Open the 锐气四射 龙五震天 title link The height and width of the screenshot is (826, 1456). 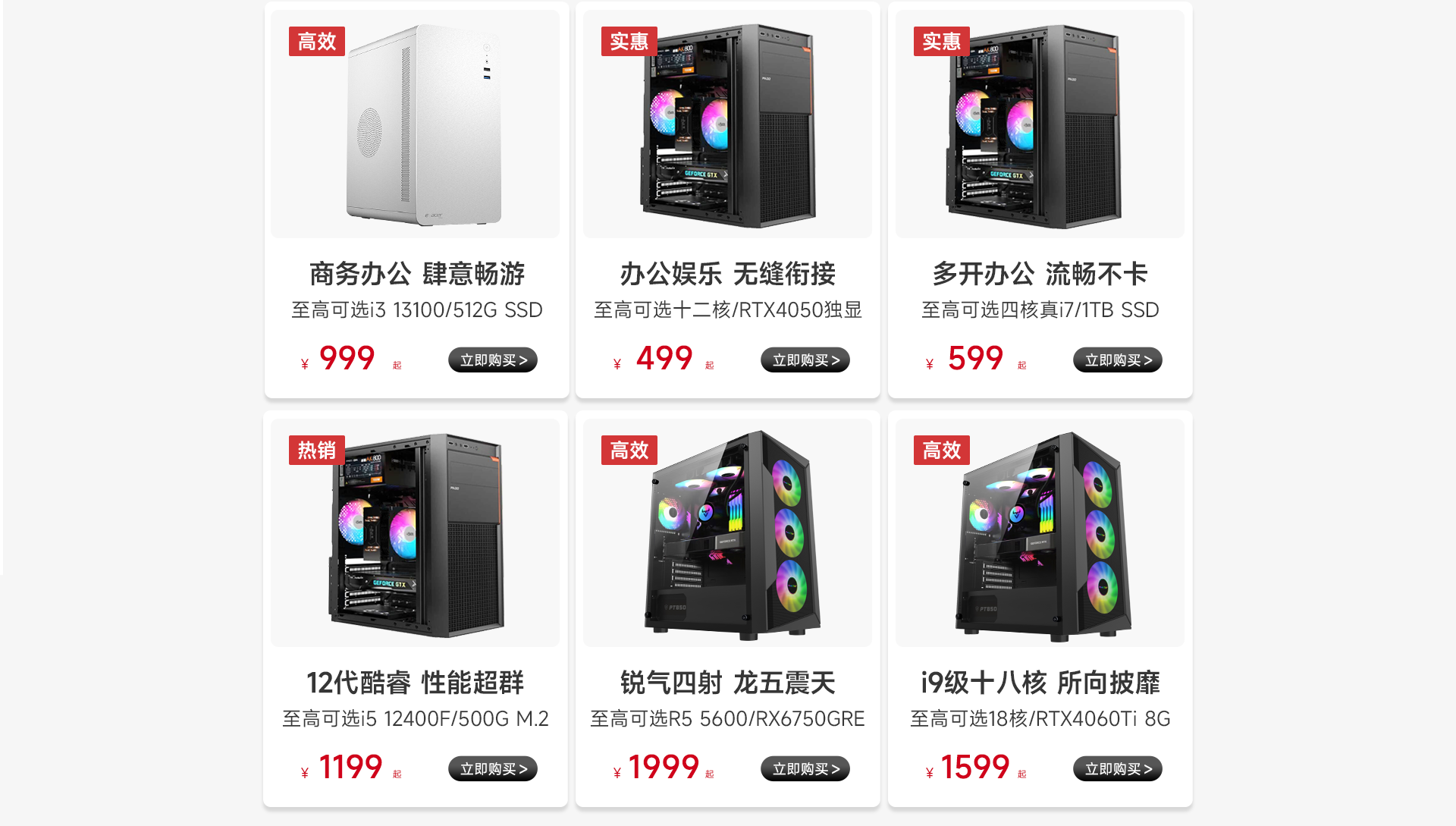(x=728, y=683)
